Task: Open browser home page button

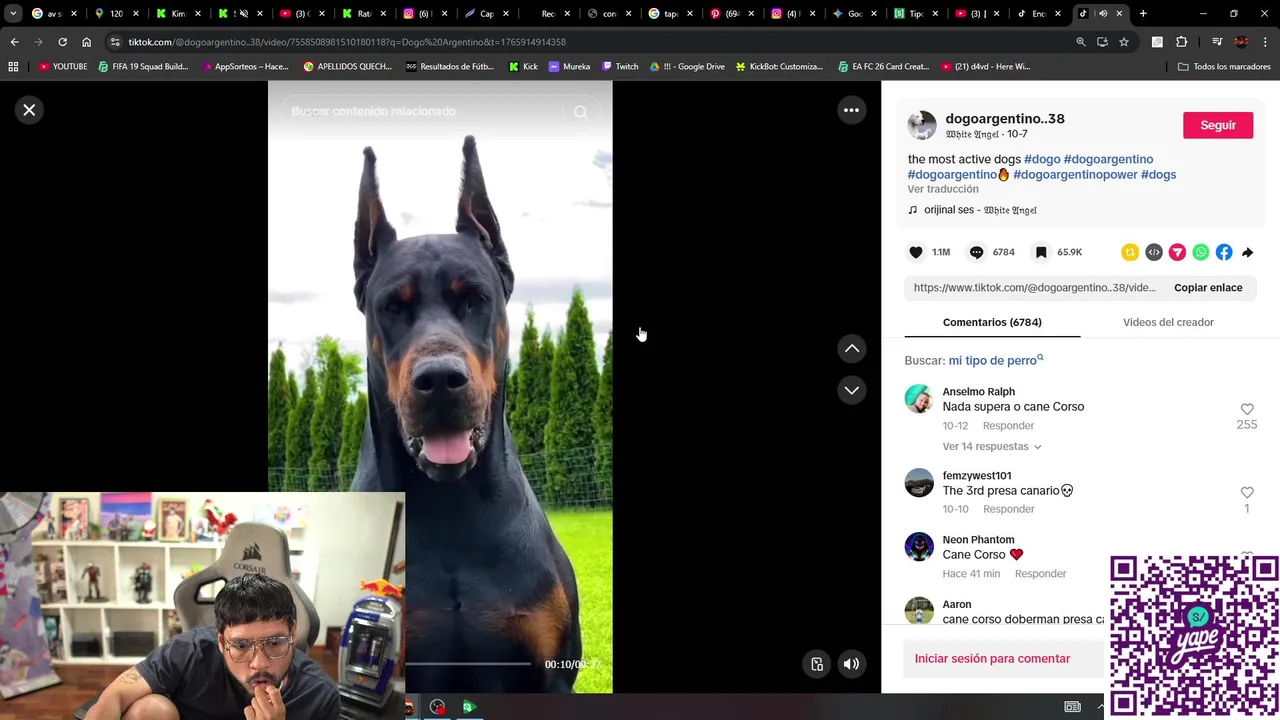Action: click(86, 42)
